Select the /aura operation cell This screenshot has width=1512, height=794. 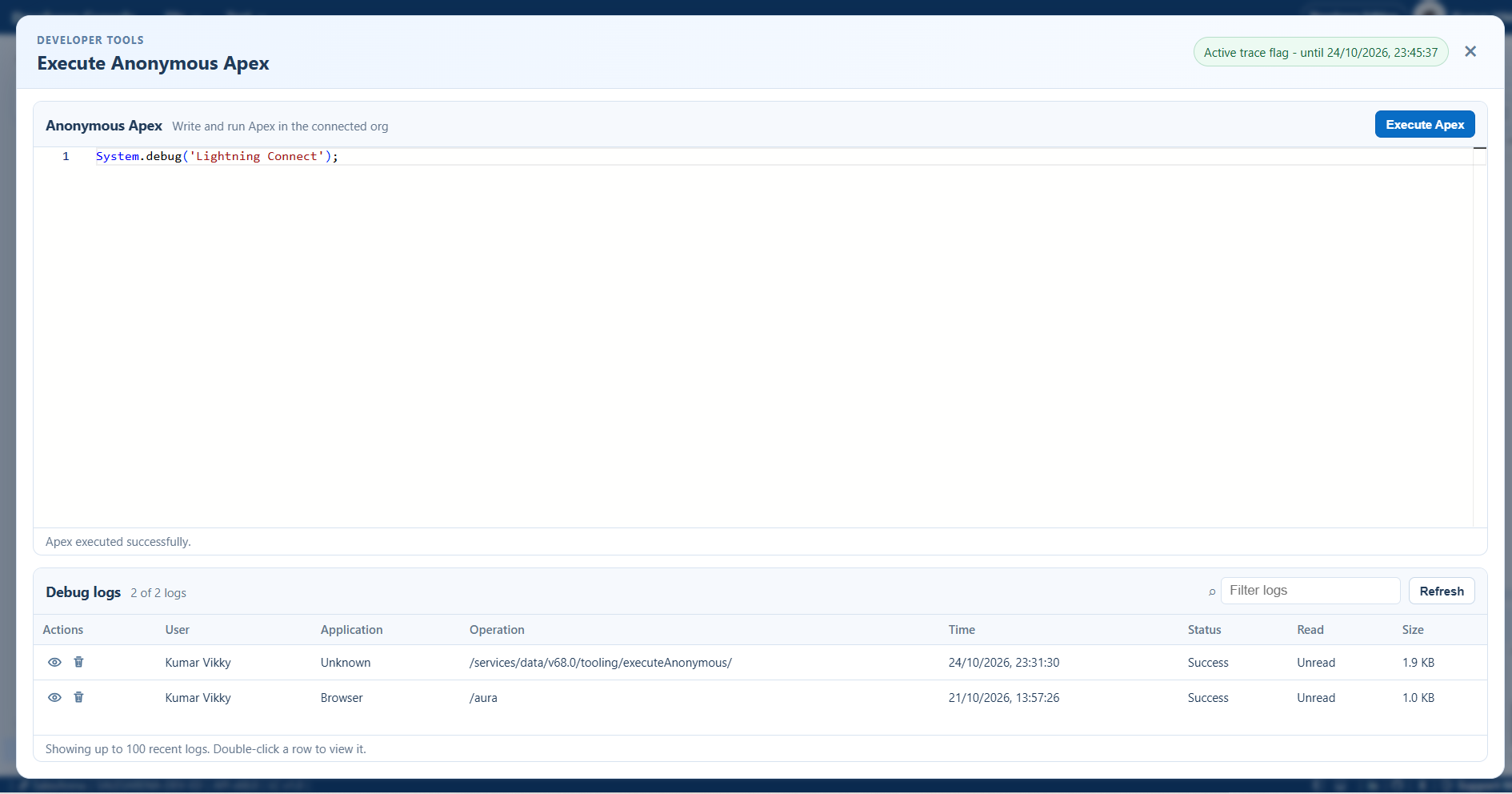coord(483,698)
